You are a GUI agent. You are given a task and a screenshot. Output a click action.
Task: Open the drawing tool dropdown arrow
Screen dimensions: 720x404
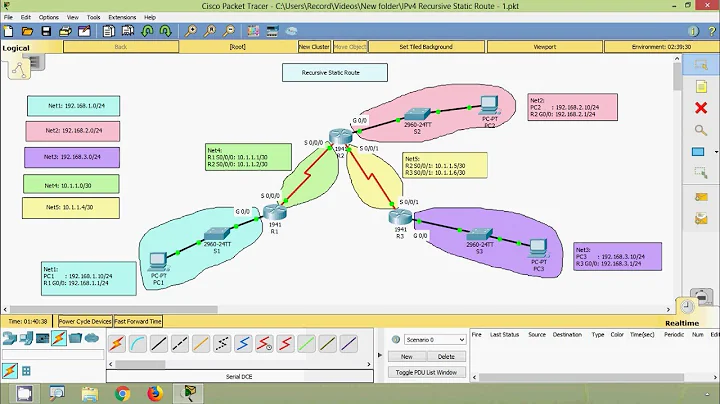716,152
